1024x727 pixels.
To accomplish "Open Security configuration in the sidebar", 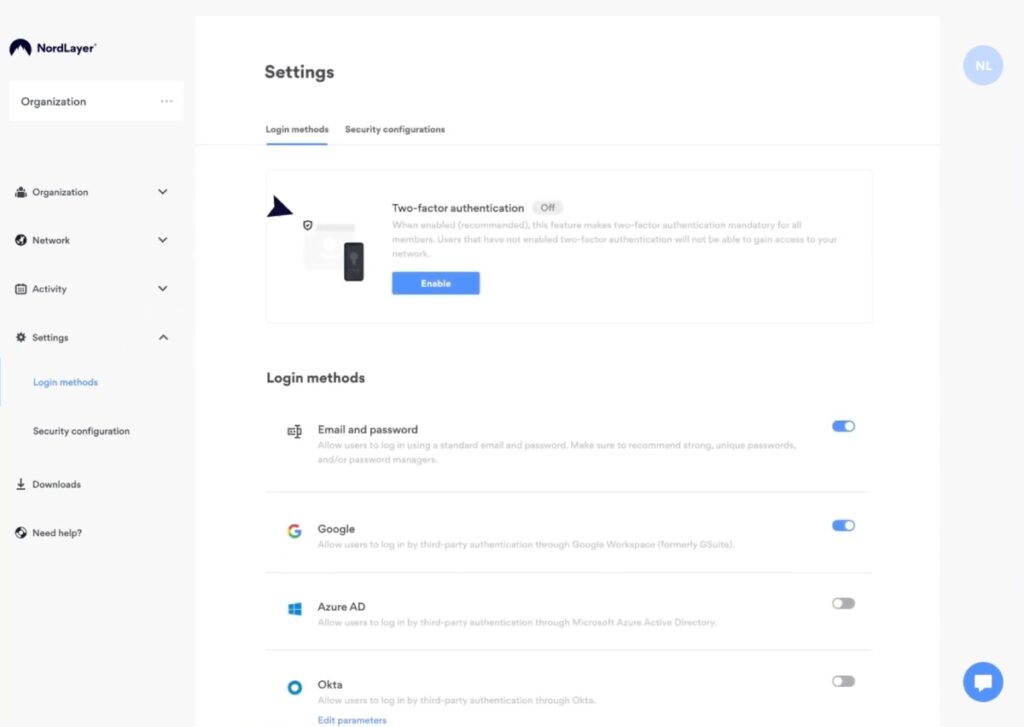I will click(81, 431).
